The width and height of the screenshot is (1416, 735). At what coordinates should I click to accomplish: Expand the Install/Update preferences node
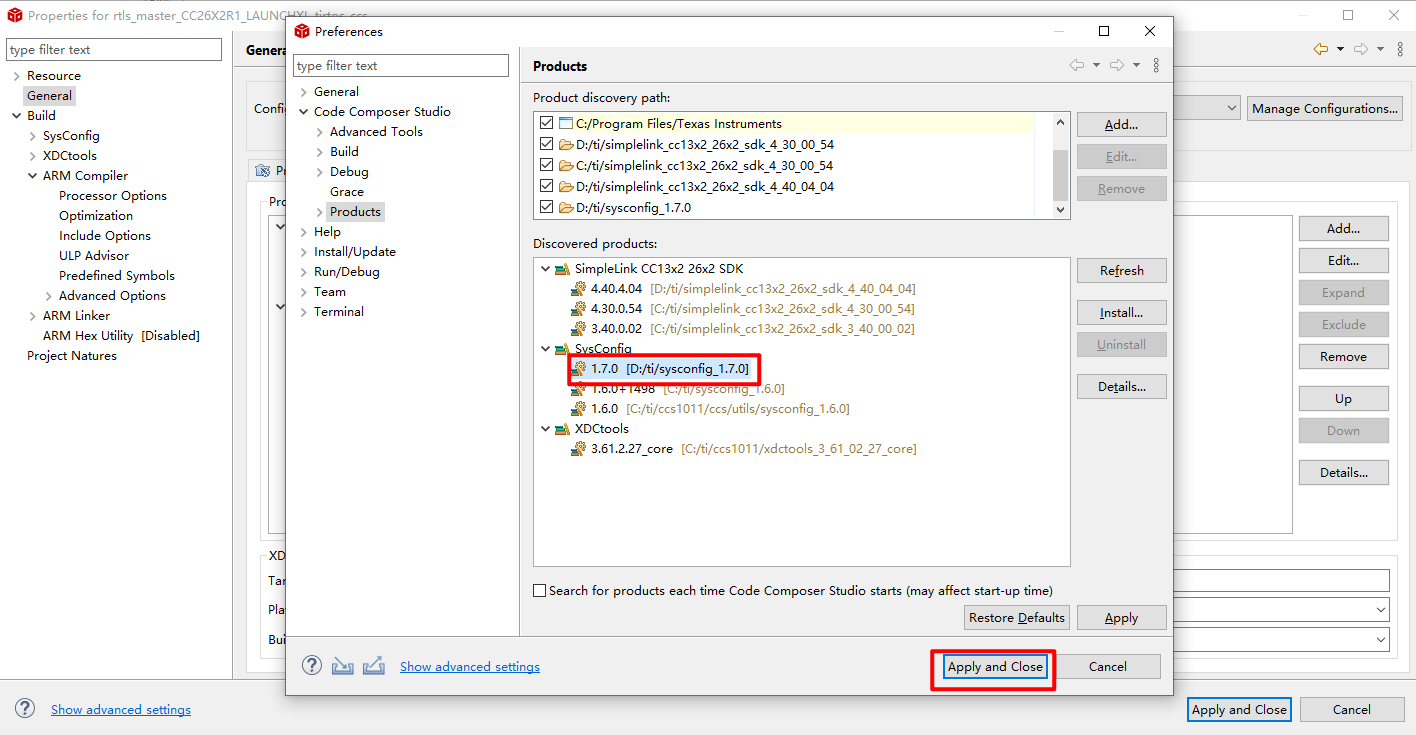(304, 252)
